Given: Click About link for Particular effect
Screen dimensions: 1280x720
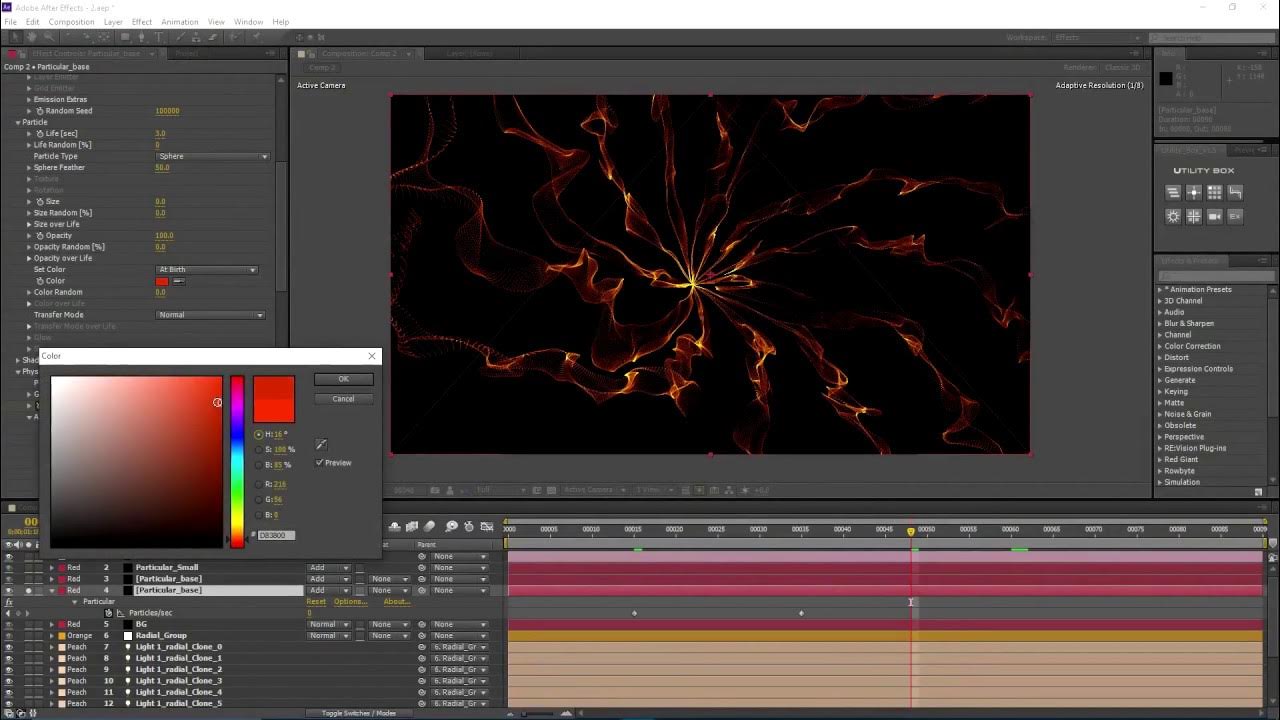Looking at the screenshot, I should (397, 602).
